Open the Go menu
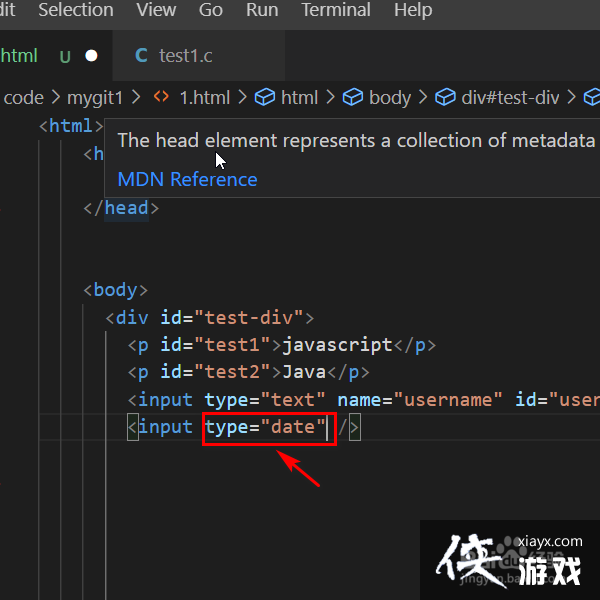Image resolution: width=600 pixels, height=600 pixels. [x=210, y=10]
